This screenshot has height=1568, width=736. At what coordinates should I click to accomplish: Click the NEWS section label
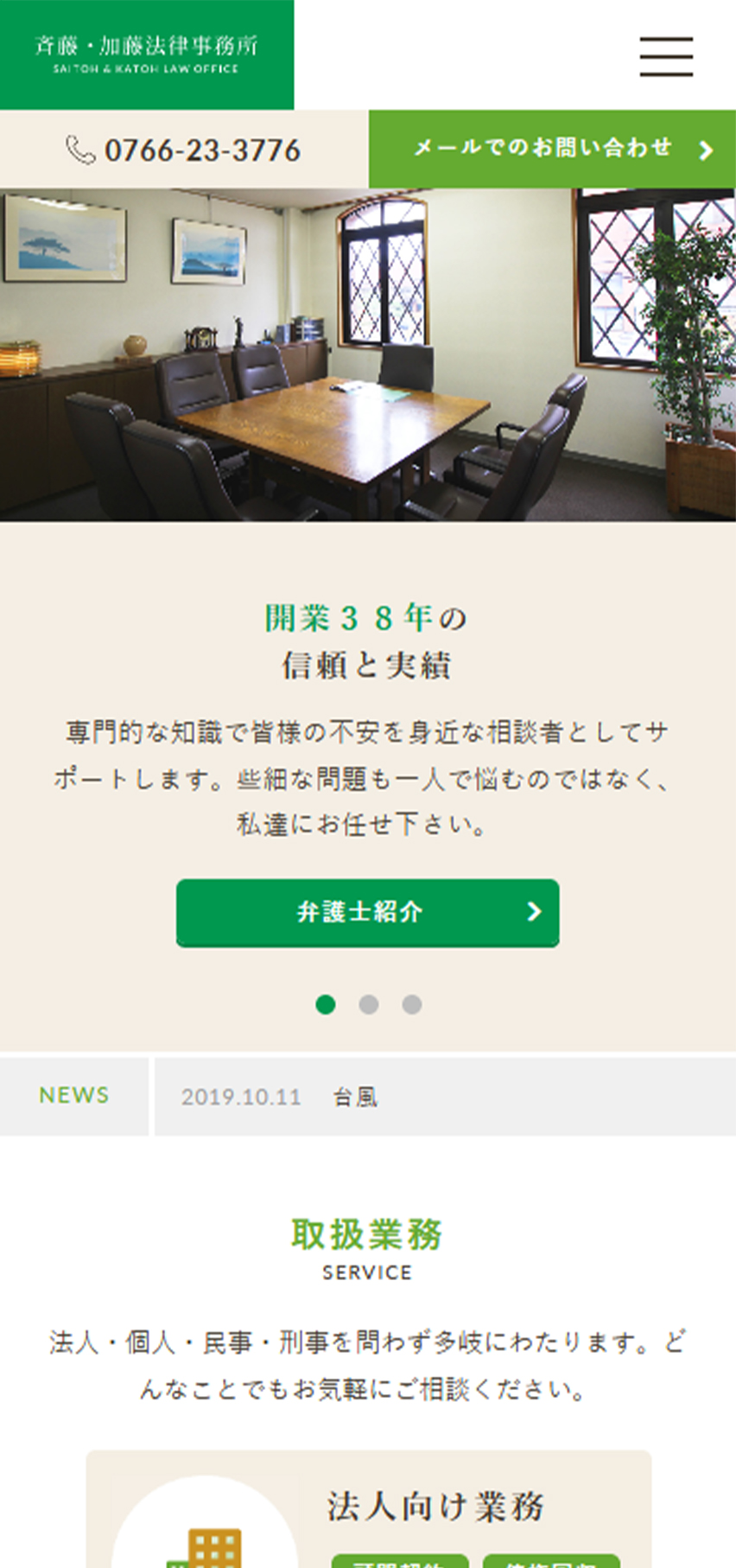tap(74, 1095)
